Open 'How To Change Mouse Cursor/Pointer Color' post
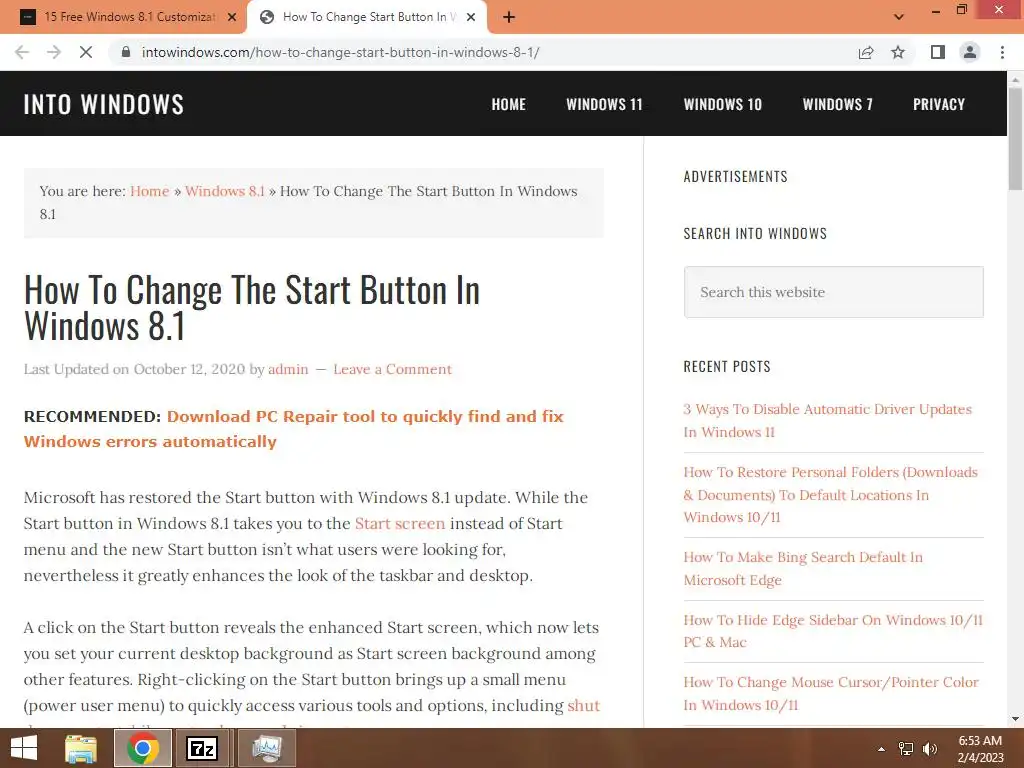1024x768 pixels. point(831,694)
